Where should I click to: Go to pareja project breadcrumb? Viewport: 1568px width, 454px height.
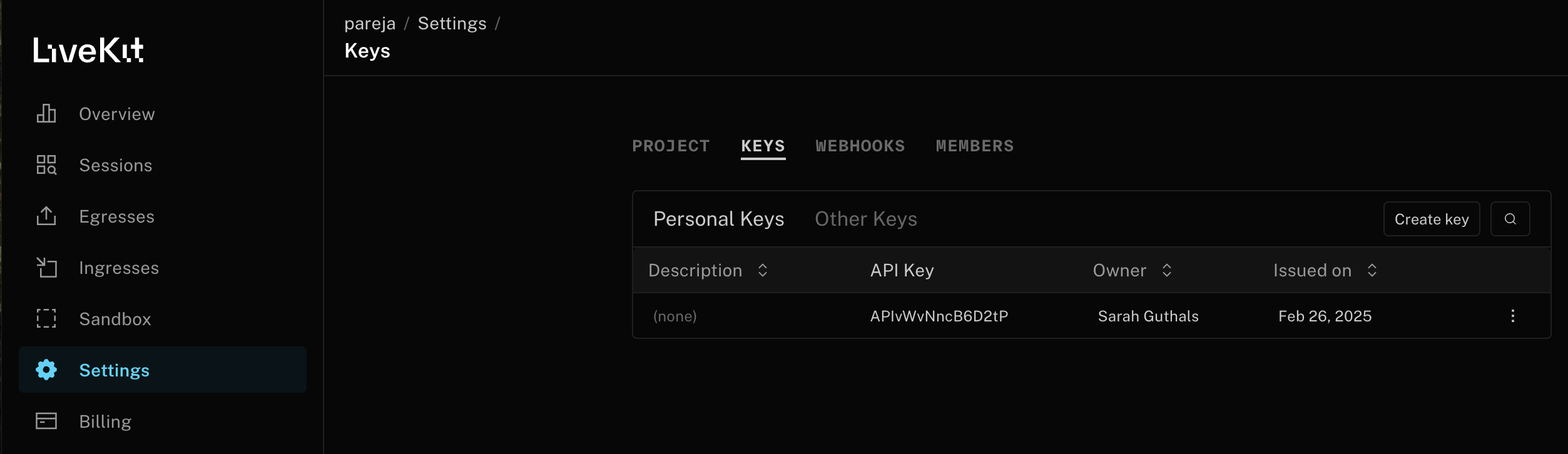click(x=370, y=24)
